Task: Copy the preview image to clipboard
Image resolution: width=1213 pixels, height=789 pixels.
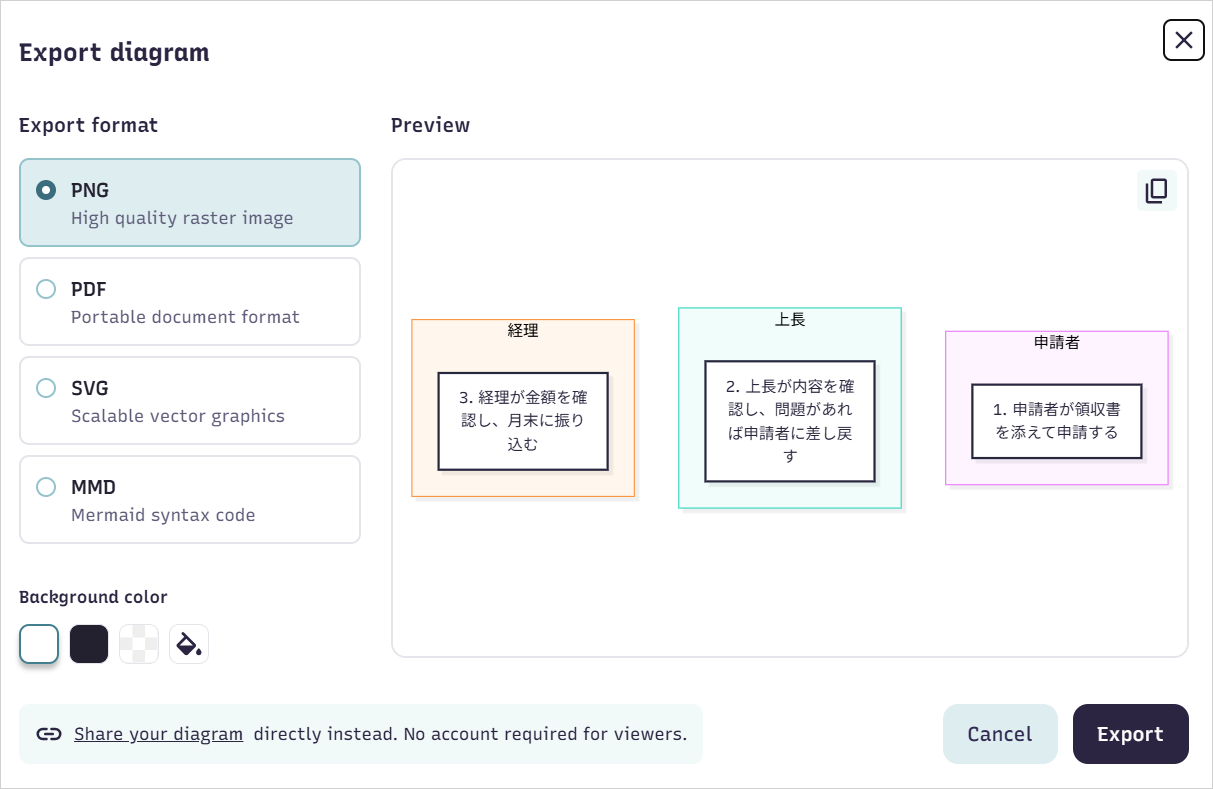Action: pos(1156,191)
